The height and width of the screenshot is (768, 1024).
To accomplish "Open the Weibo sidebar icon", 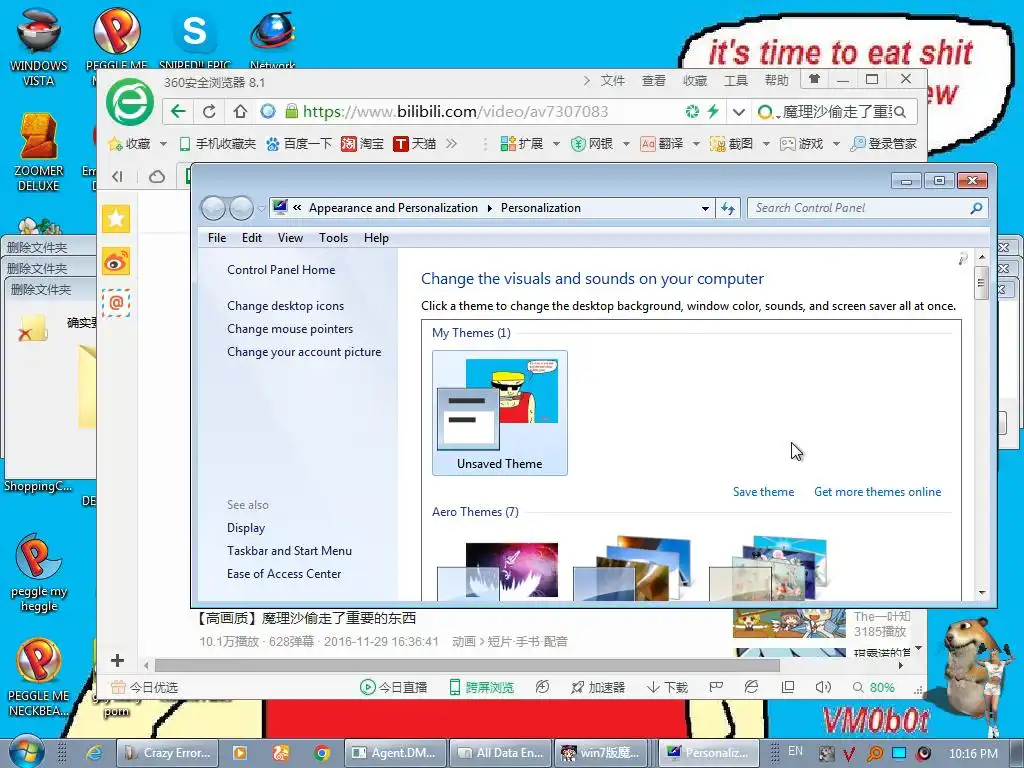I will tap(116, 261).
